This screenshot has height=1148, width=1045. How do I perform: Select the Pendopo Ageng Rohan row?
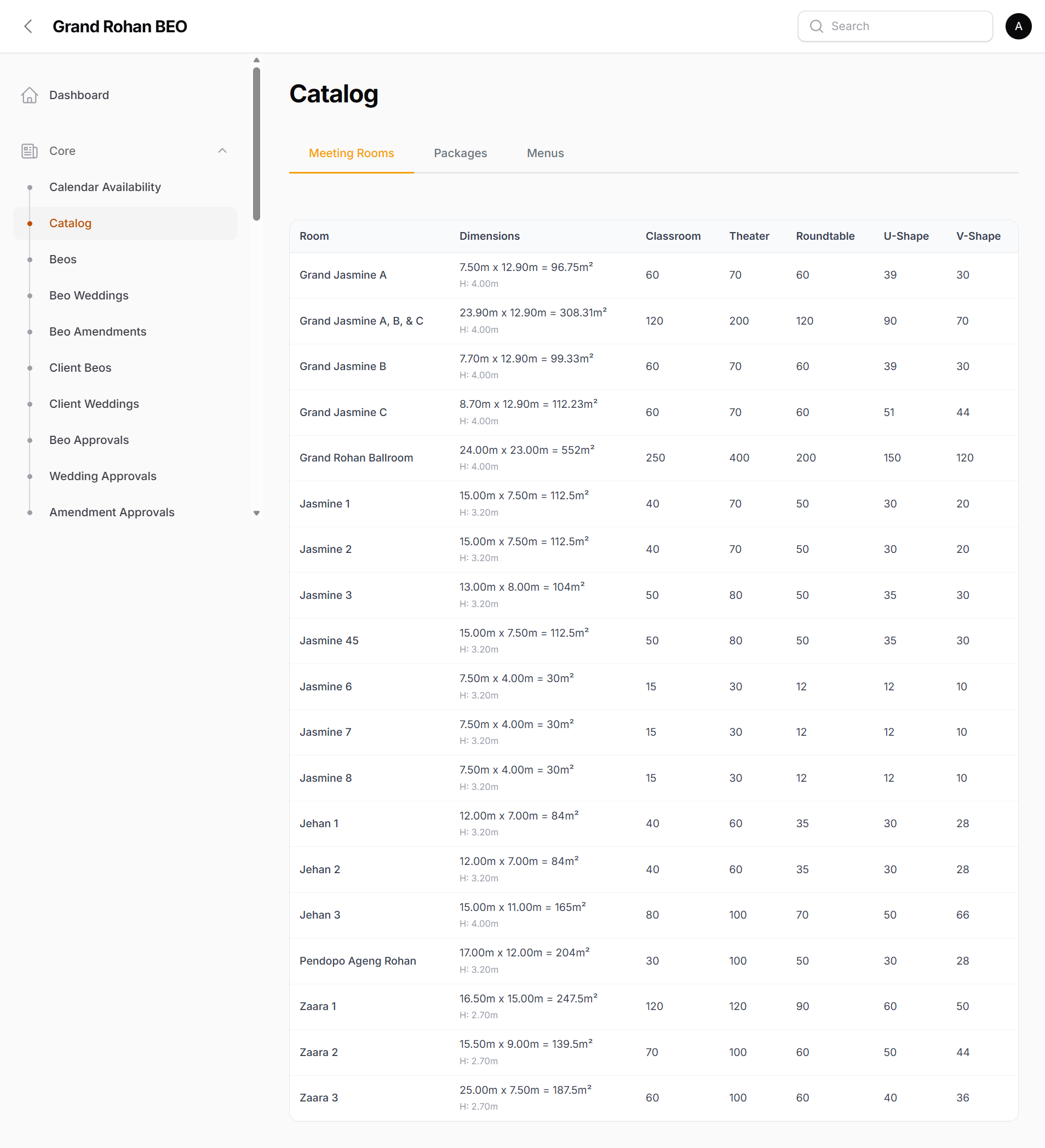[653, 961]
